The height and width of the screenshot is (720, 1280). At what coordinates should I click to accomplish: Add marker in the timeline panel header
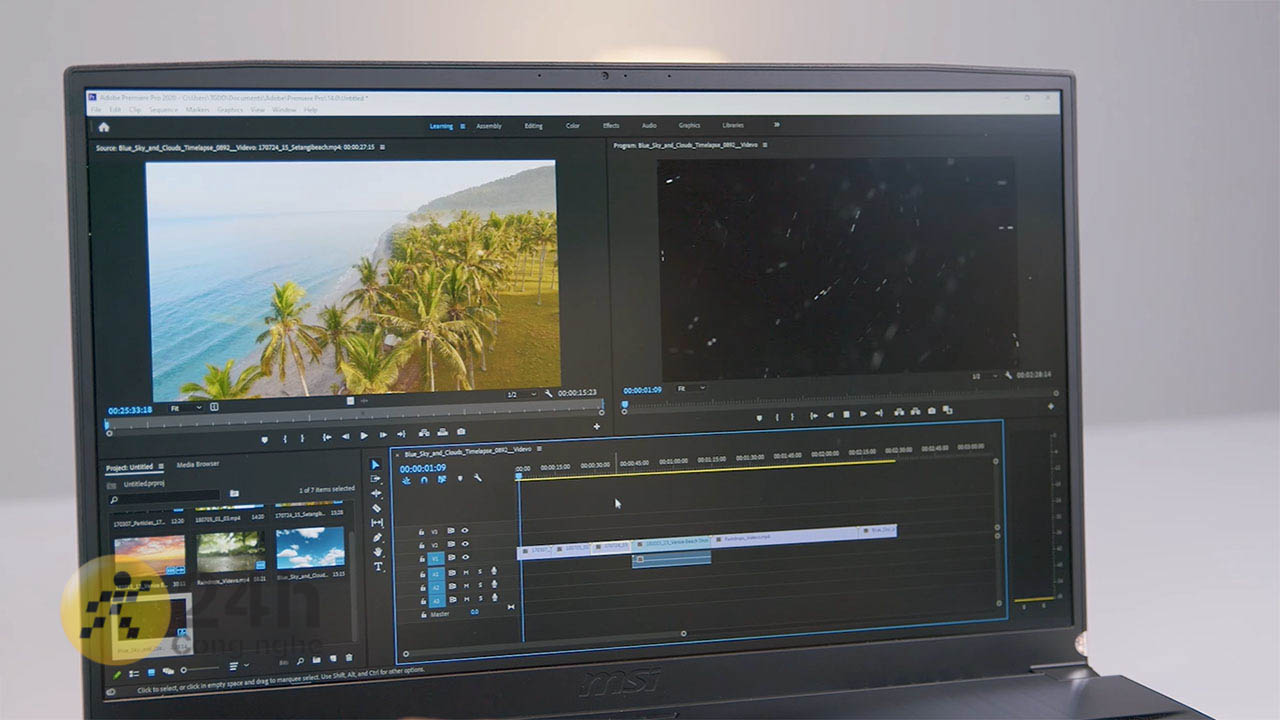pyautogui.click(x=460, y=478)
